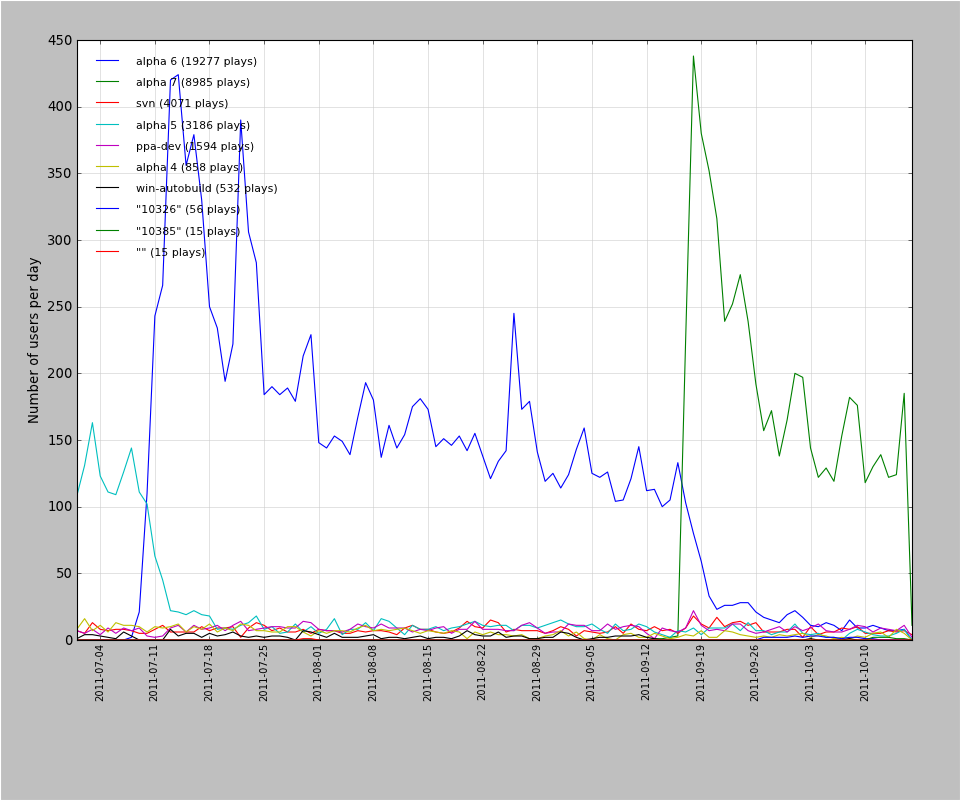Click the x-axis date 2011-09-26

tap(755, 673)
